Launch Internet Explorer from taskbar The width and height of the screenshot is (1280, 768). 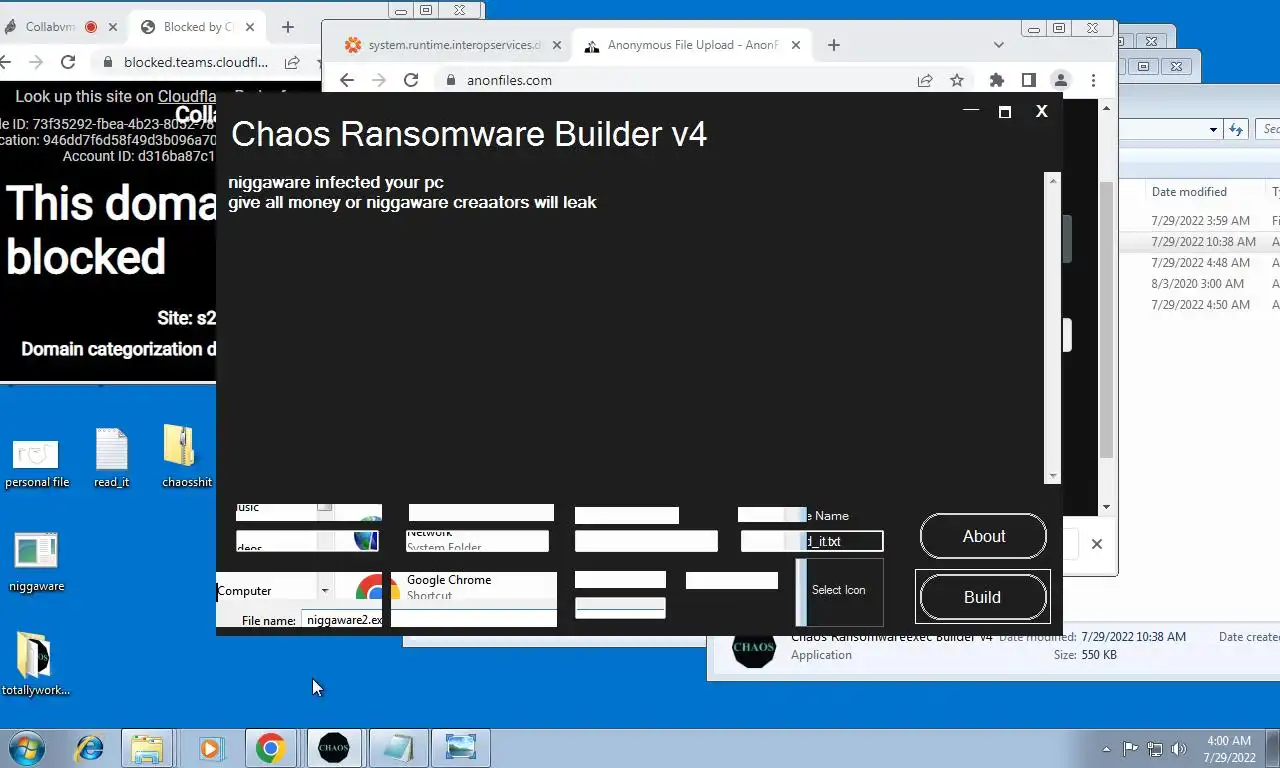click(90, 748)
